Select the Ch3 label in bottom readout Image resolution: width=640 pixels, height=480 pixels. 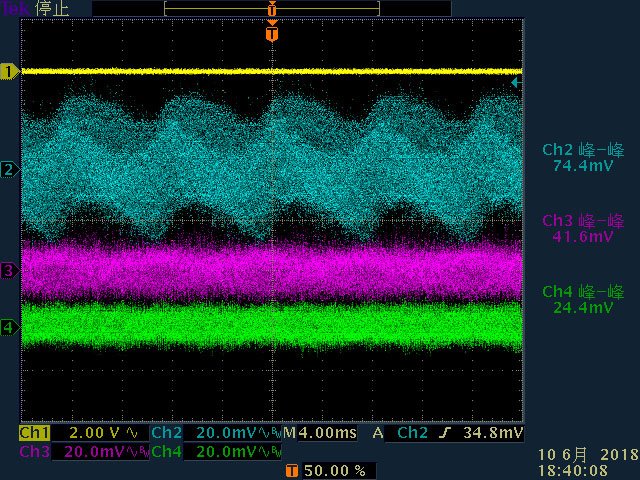coord(34,452)
